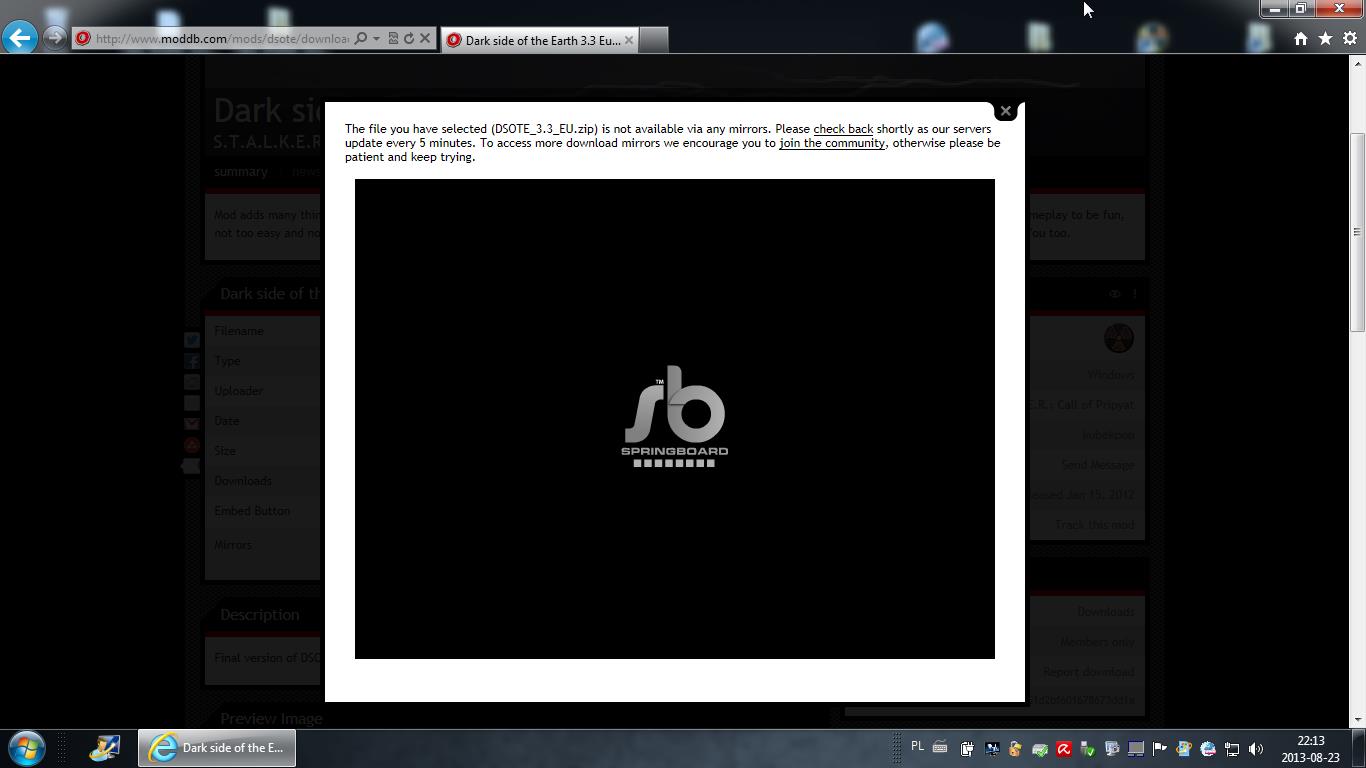The image size is (1366, 768).
Task: Switch to Internet Explorer taskbar button
Action: tap(217, 748)
